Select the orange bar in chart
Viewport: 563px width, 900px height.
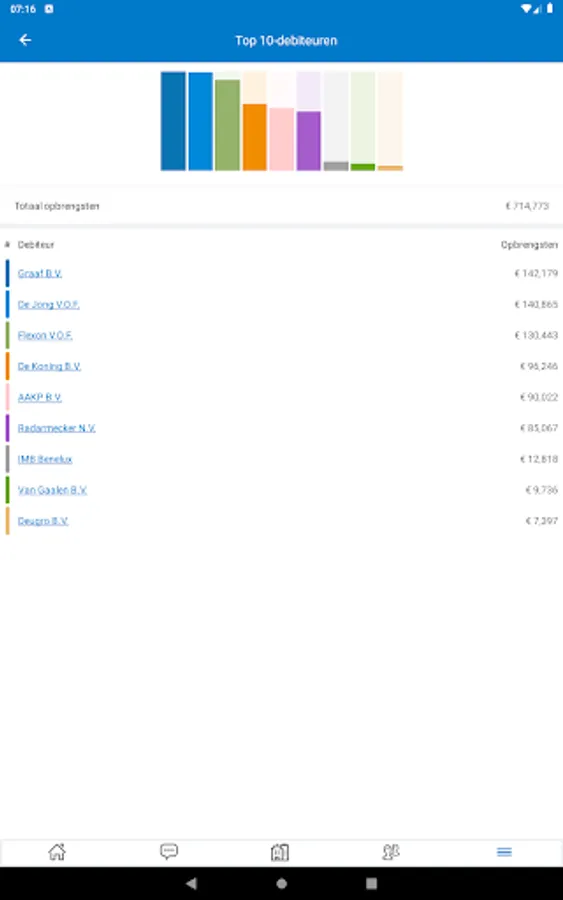tap(254, 137)
